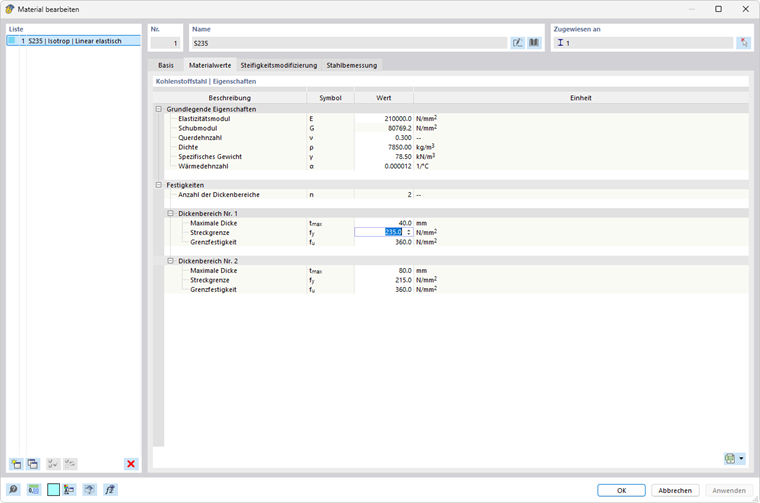Click the Dichte unit kg/m³ cell
760x503 pixels.
pyautogui.click(x=425, y=147)
